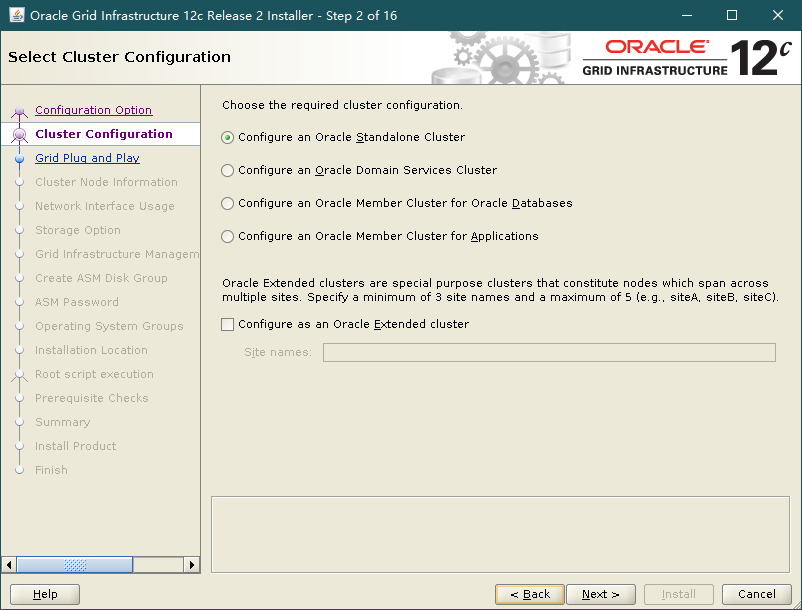Click the Java installer icon in title bar

pyautogui.click(x=17, y=15)
